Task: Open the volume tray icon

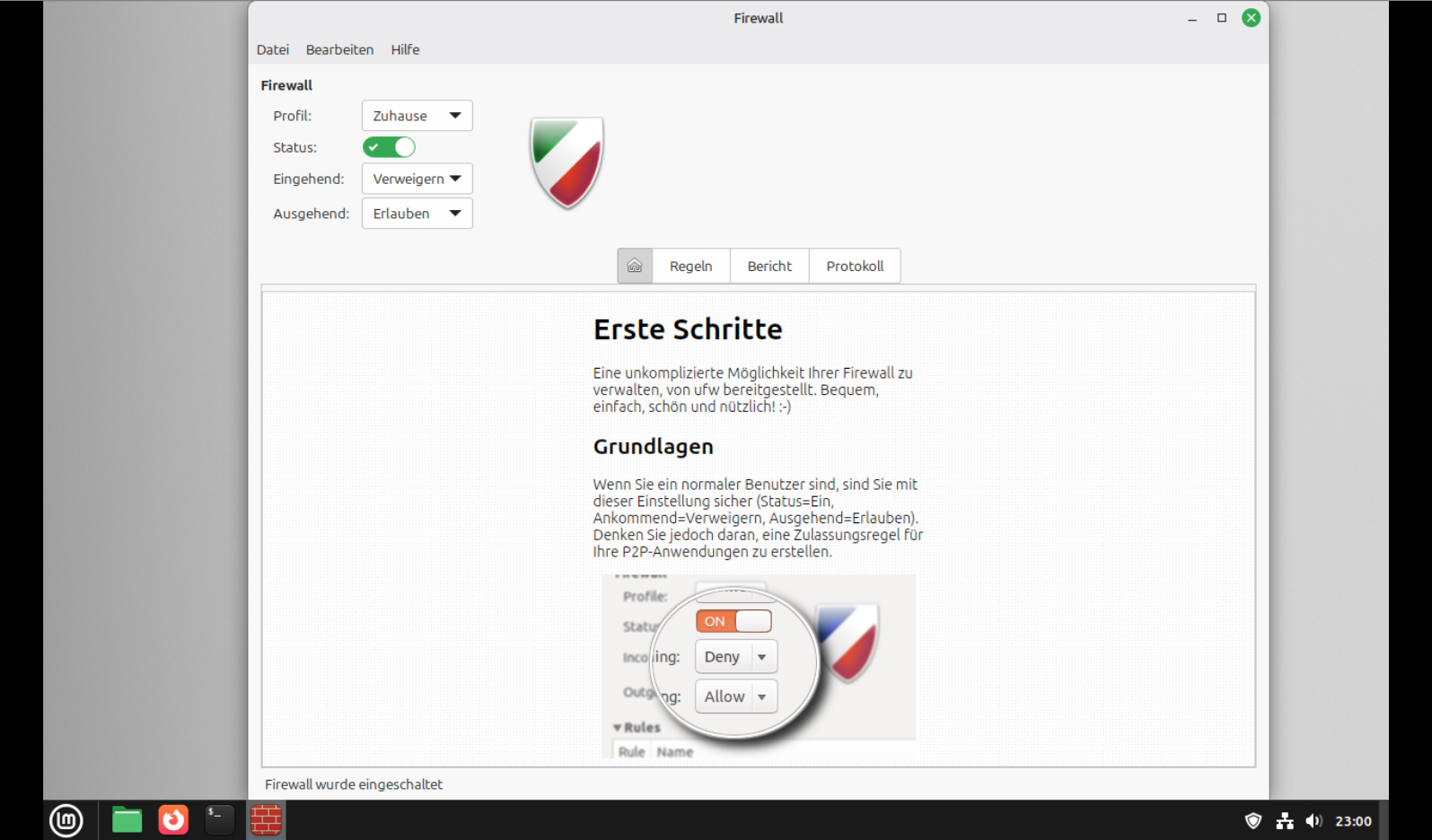Action: (x=1314, y=821)
